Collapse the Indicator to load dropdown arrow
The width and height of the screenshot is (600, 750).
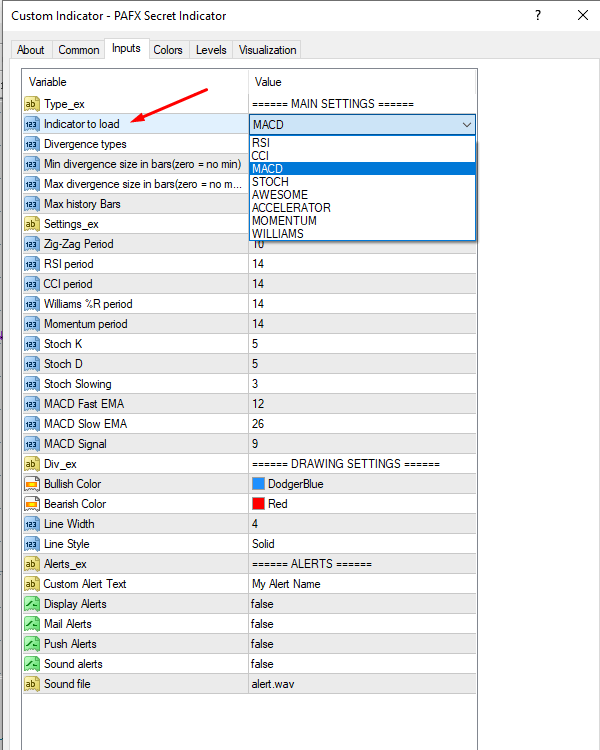(467, 125)
